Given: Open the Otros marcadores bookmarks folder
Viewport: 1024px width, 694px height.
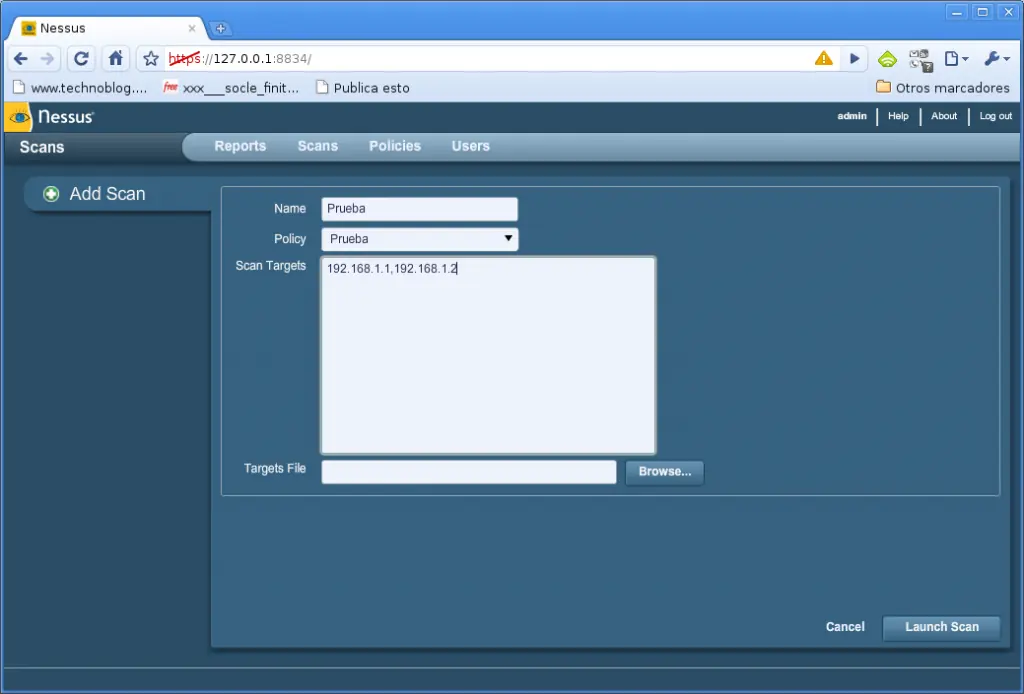Looking at the screenshot, I should coord(943,87).
